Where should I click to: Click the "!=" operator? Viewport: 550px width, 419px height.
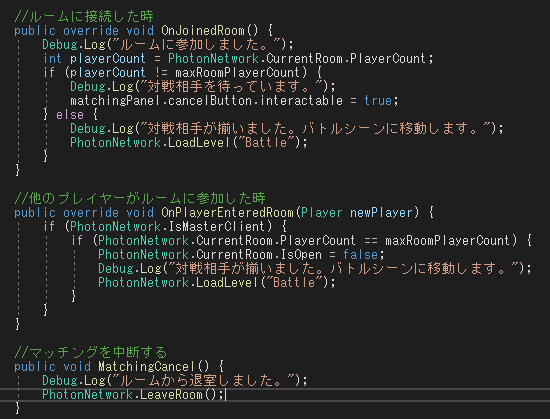coord(161,73)
